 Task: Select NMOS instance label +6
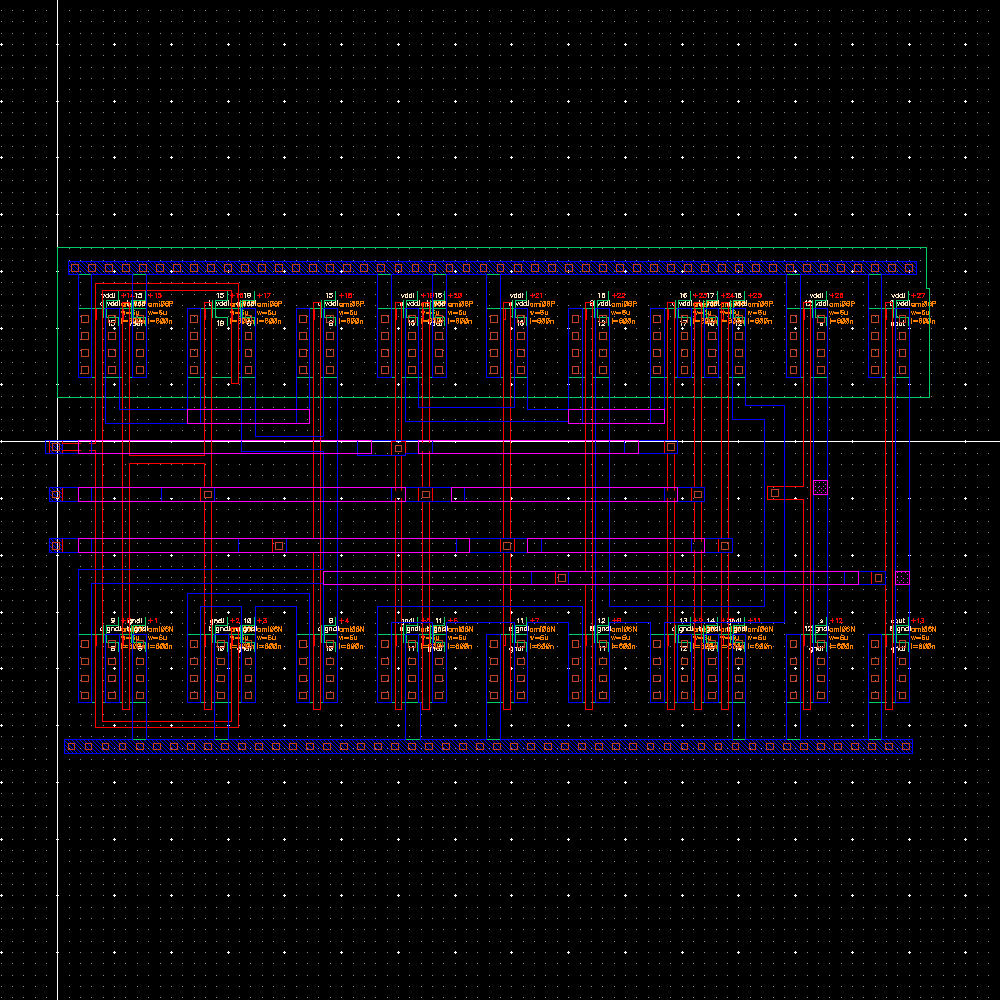pyautogui.click(x=453, y=621)
